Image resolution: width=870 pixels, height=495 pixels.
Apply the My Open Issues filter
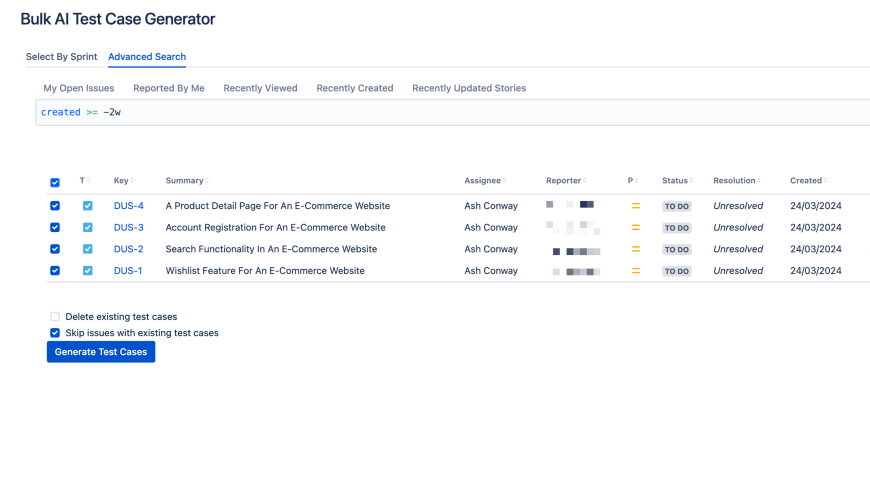79,88
